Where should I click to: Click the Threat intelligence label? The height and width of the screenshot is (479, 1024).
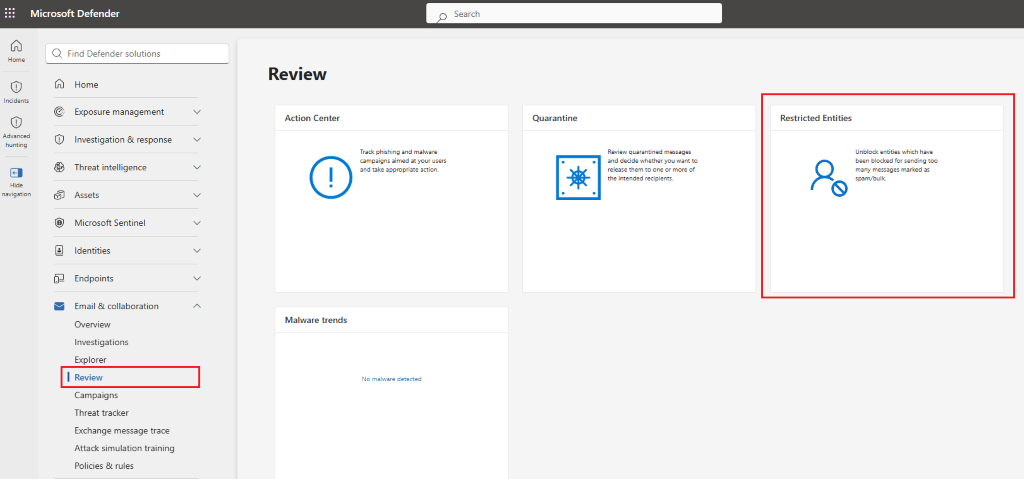click(110, 167)
